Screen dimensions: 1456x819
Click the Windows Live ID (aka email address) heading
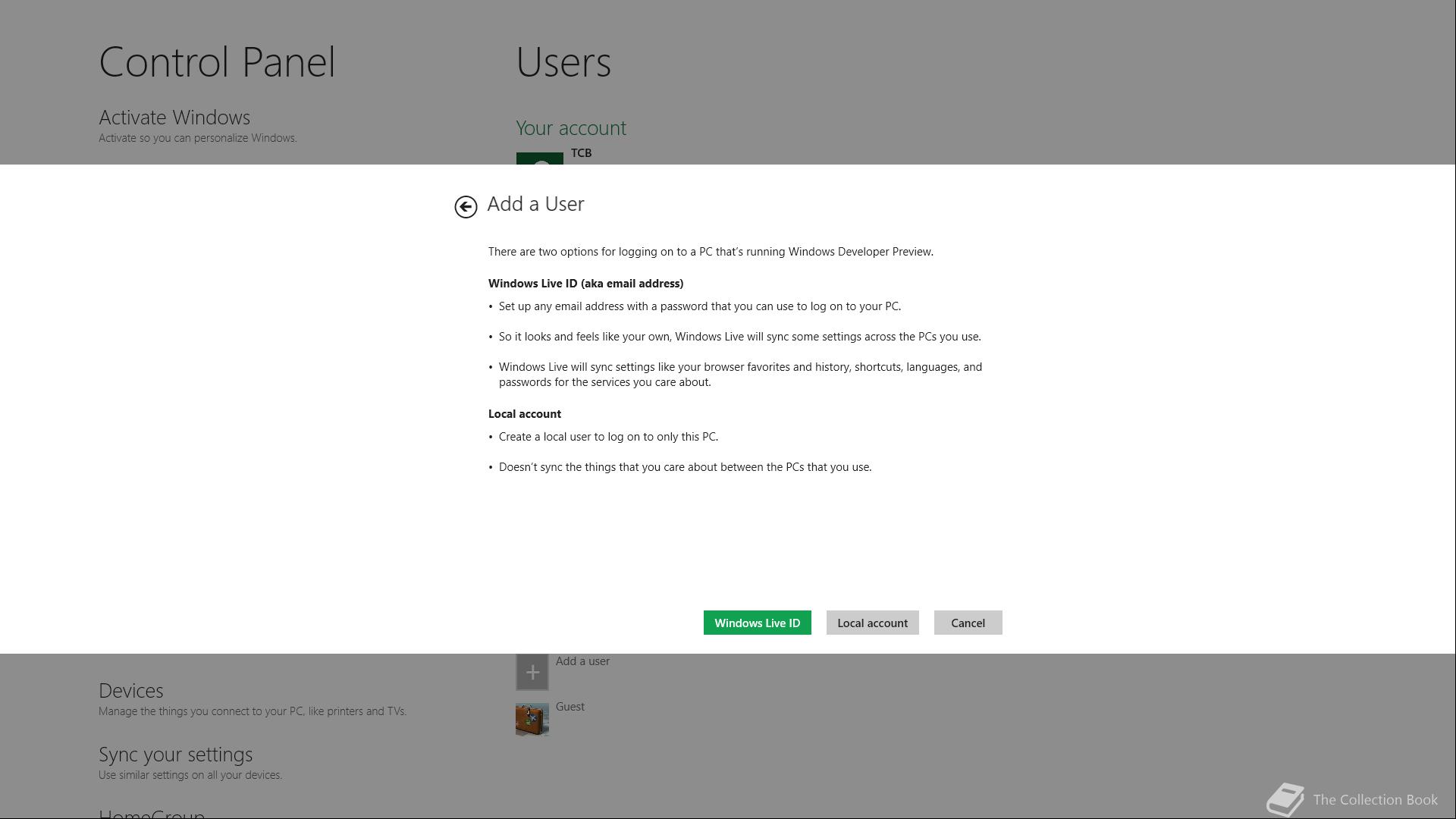coord(585,284)
